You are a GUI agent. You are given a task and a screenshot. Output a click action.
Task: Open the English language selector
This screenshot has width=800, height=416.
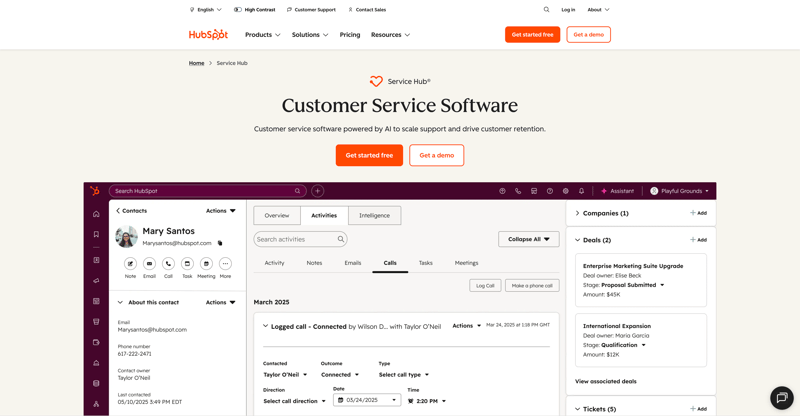pos(205,10)
